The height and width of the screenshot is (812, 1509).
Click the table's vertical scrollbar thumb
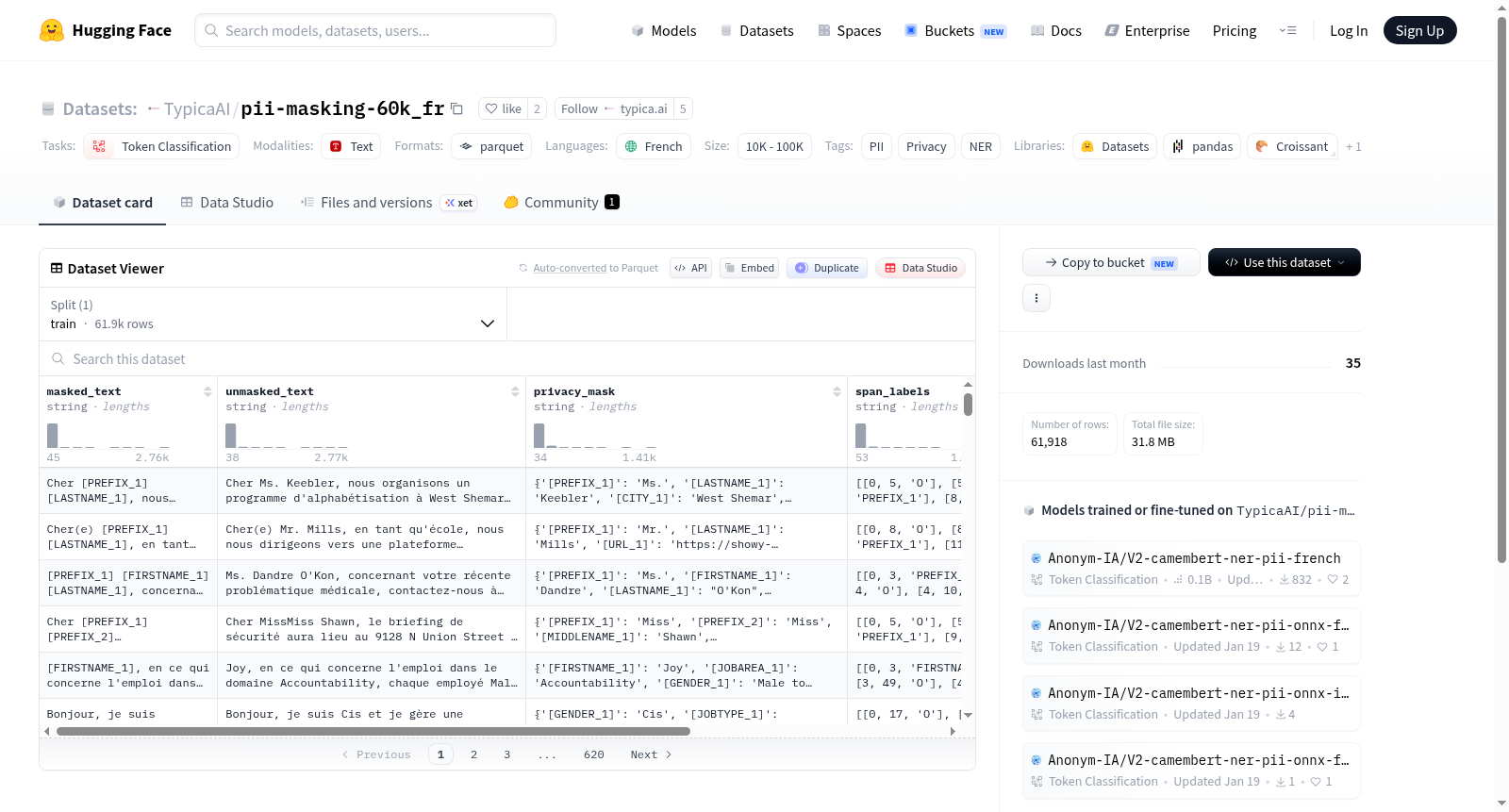[968, 405]
